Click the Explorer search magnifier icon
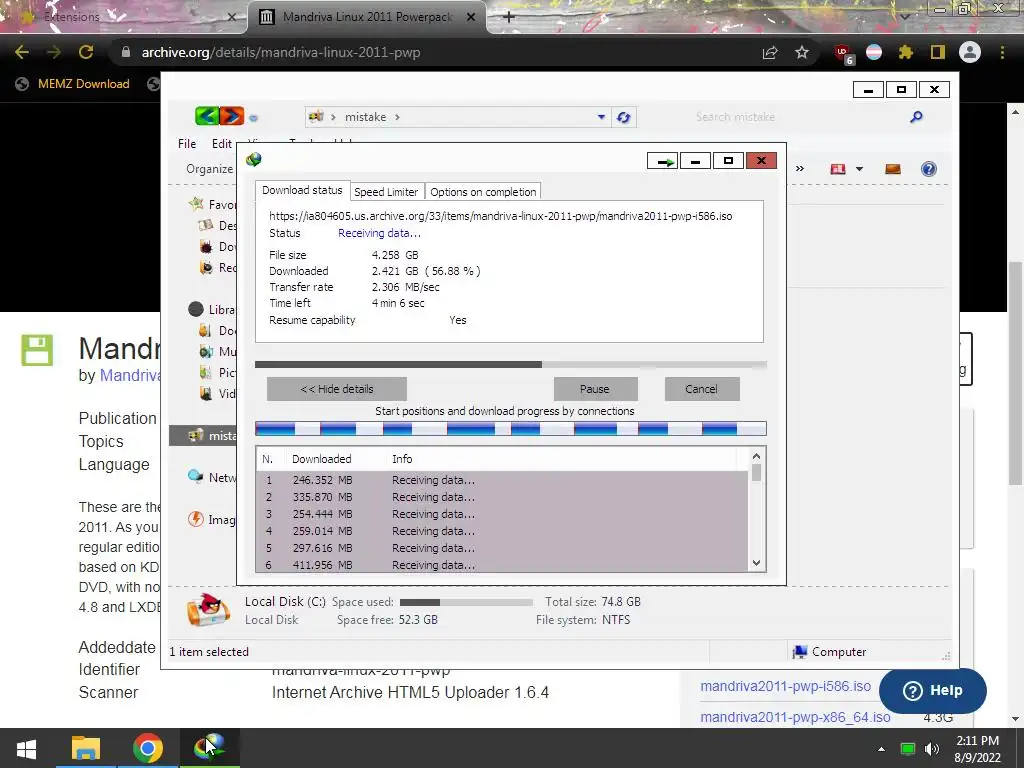Image resolution: width=1024 pixels, height=768 pixels. click(916, 117)
